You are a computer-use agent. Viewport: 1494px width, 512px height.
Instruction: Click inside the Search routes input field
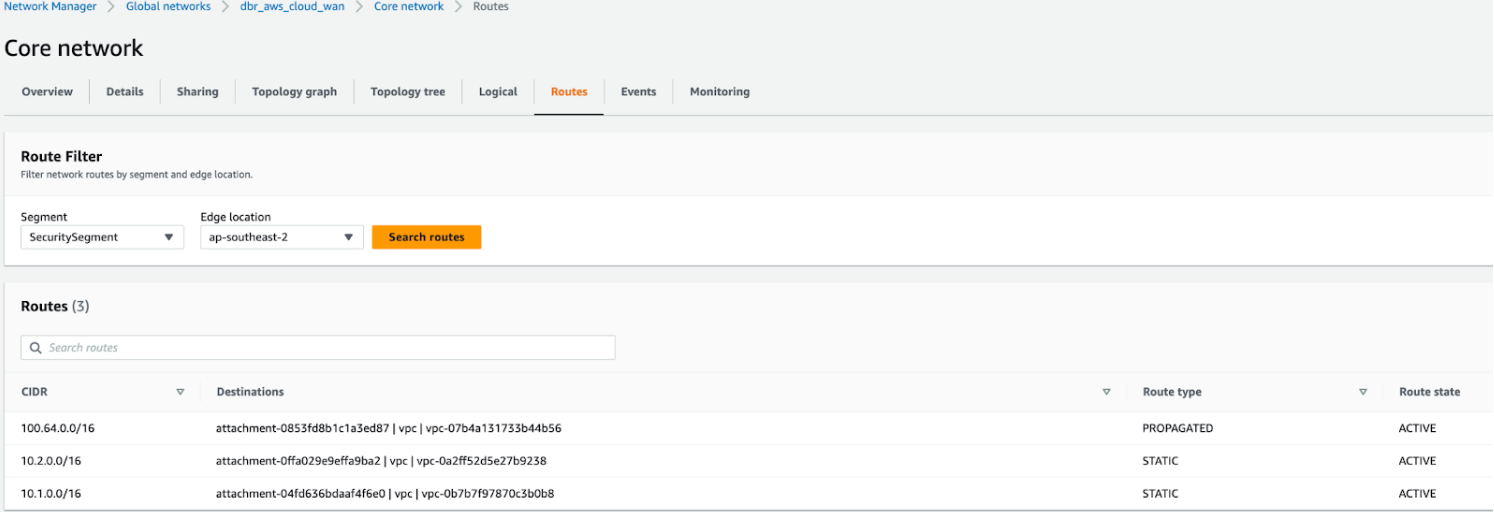(320, 348)
